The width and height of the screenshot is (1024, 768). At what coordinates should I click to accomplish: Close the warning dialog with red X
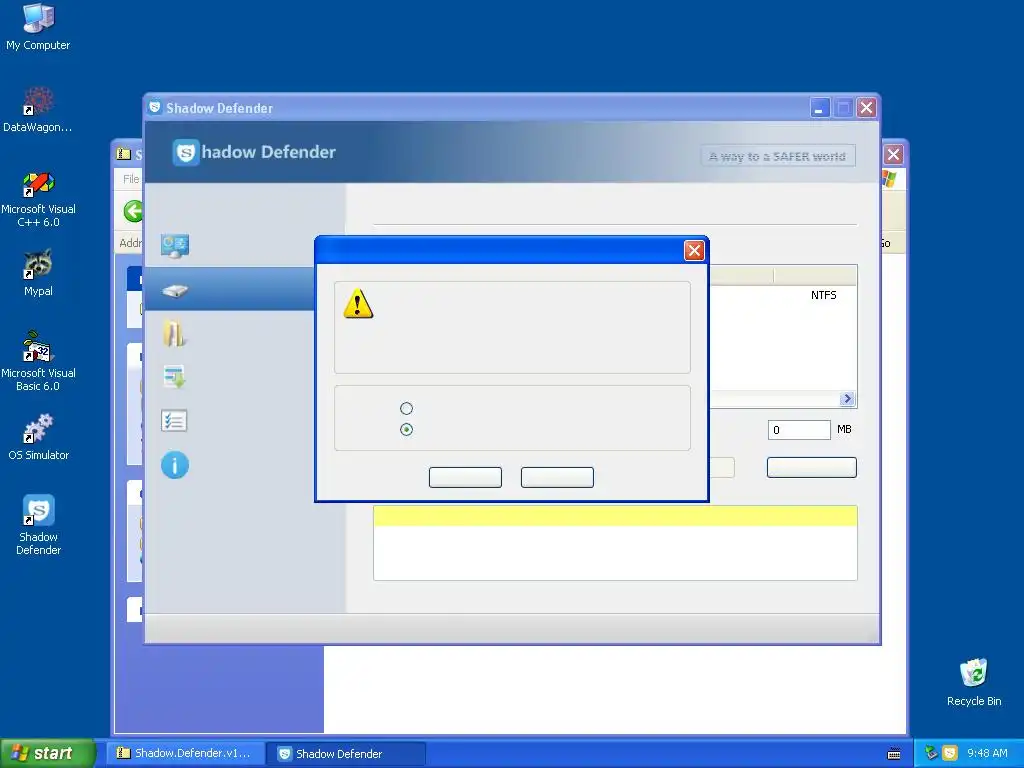(694, 250)
